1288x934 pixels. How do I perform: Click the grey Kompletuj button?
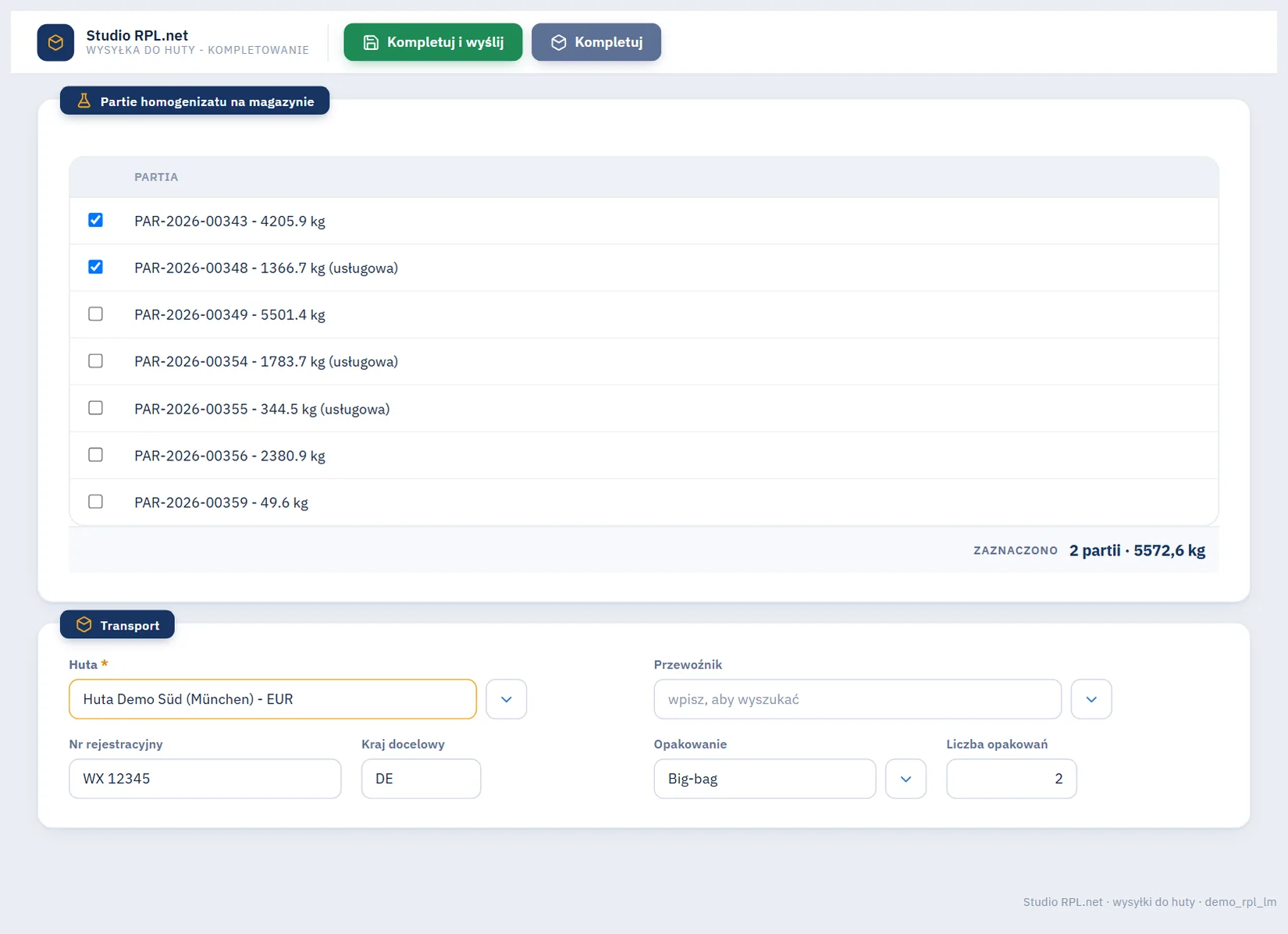[x=596, y=42]
